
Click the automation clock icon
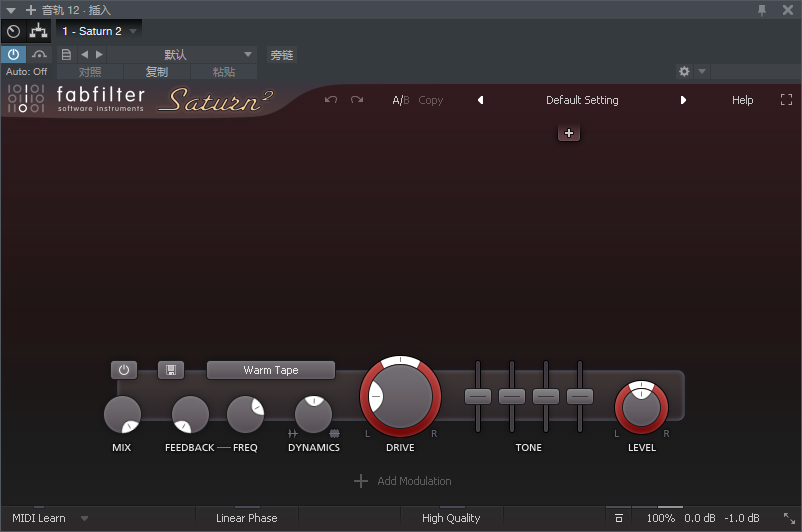[13, 31]
